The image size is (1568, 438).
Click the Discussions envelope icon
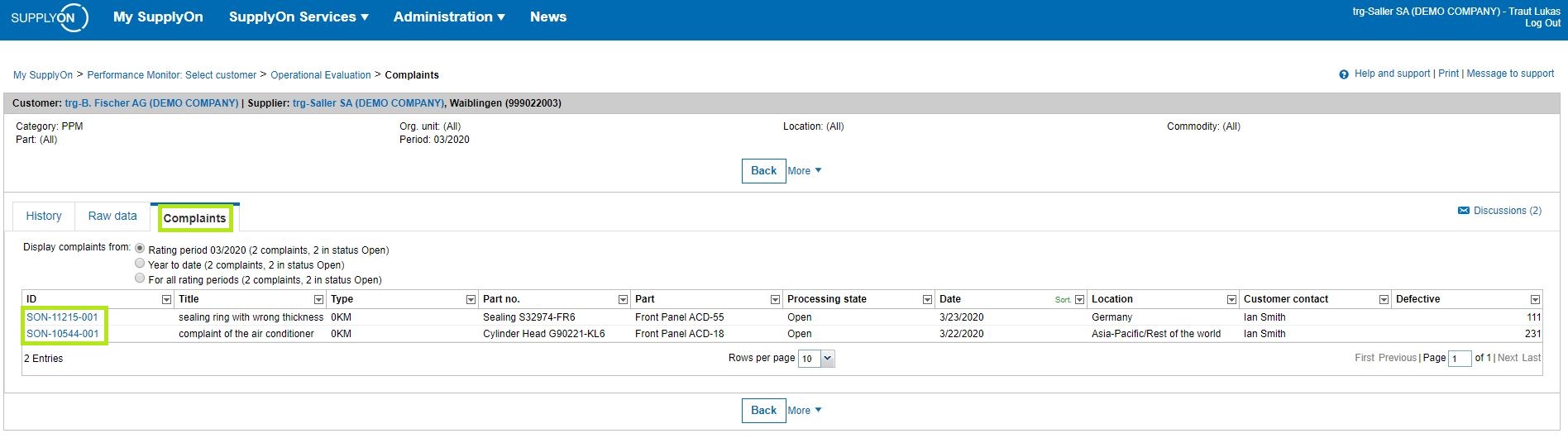click(1463, 211)
